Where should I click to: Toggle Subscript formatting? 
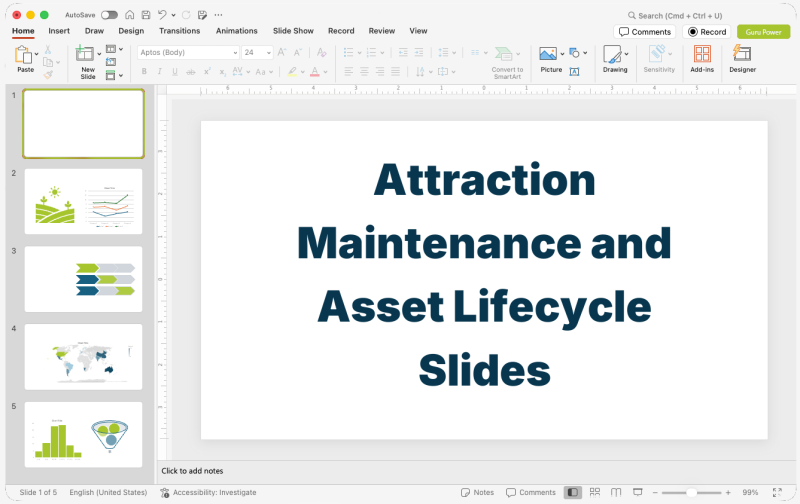tap(222, 72)
